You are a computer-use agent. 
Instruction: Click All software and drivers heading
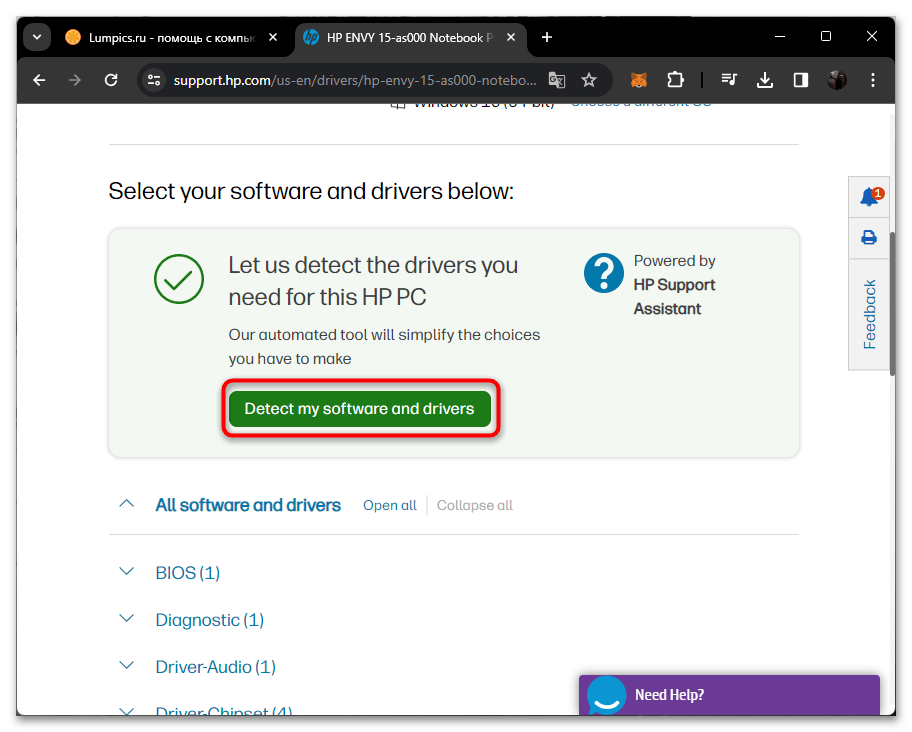point(248,505)
